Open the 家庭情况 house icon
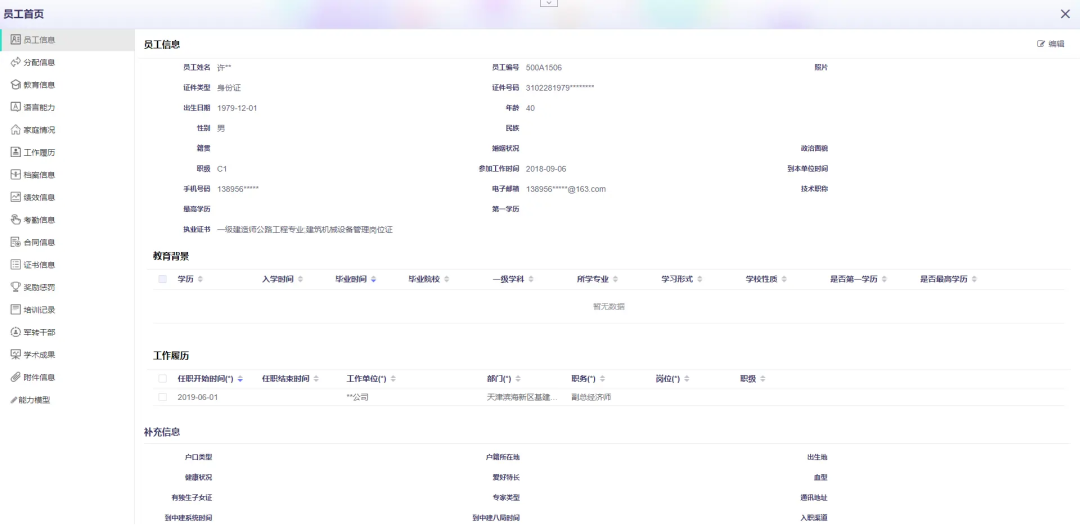Image resolution: width=1080 pixels, height=527 pixels. click(16, 130)
